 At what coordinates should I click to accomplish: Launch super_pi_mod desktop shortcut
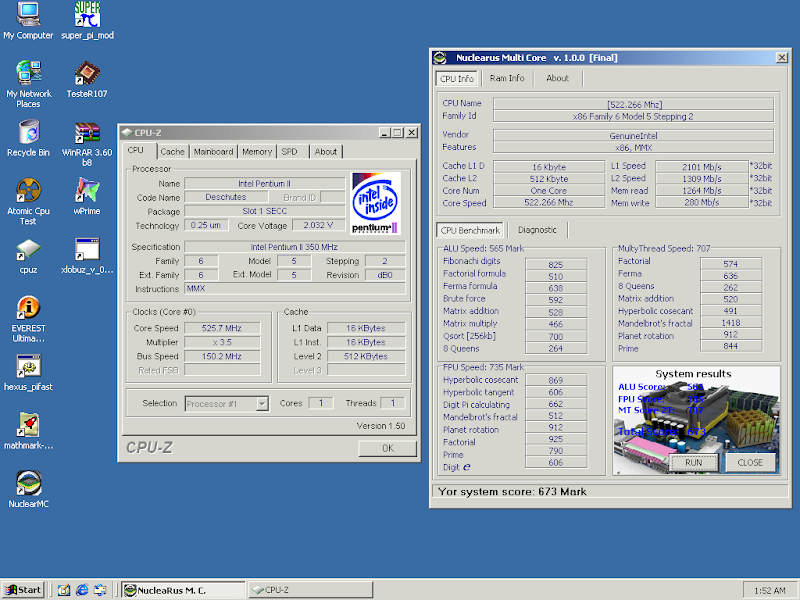click(x=87, y=20)
